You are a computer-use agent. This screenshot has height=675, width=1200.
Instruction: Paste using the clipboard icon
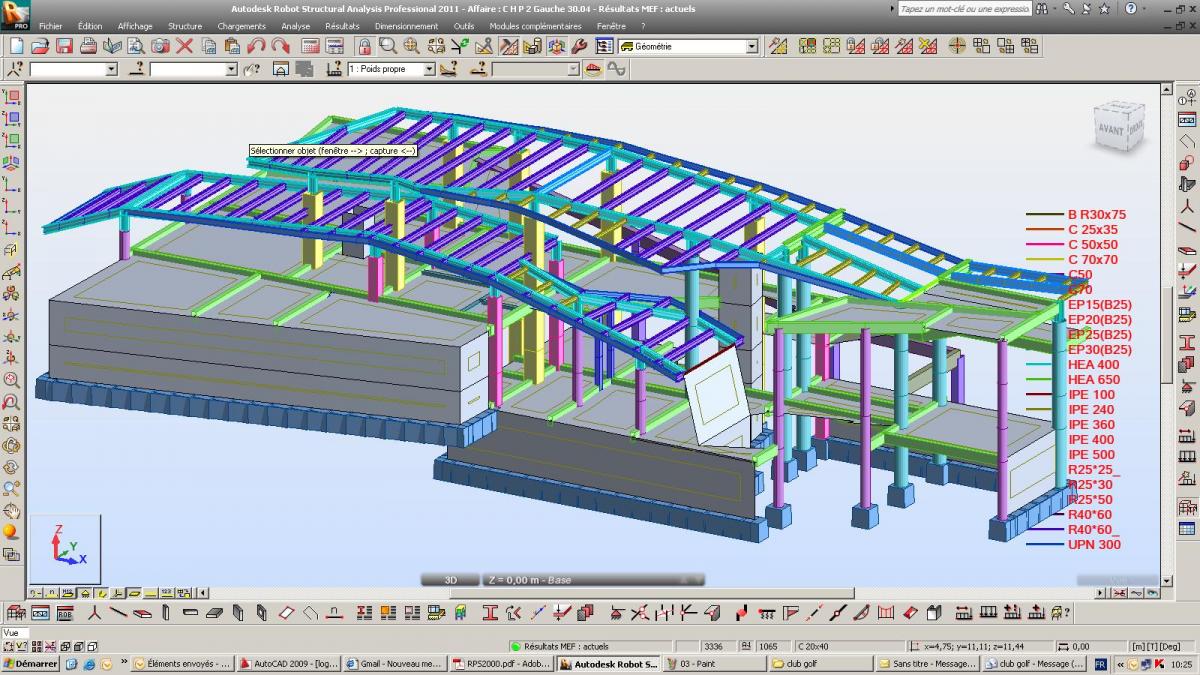232,46
